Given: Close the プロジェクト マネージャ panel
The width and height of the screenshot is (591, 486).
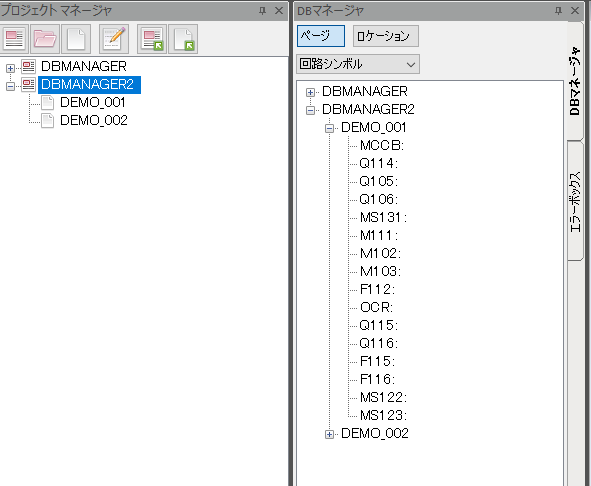Looking at the screenshot, I should [x=279, y=11].
